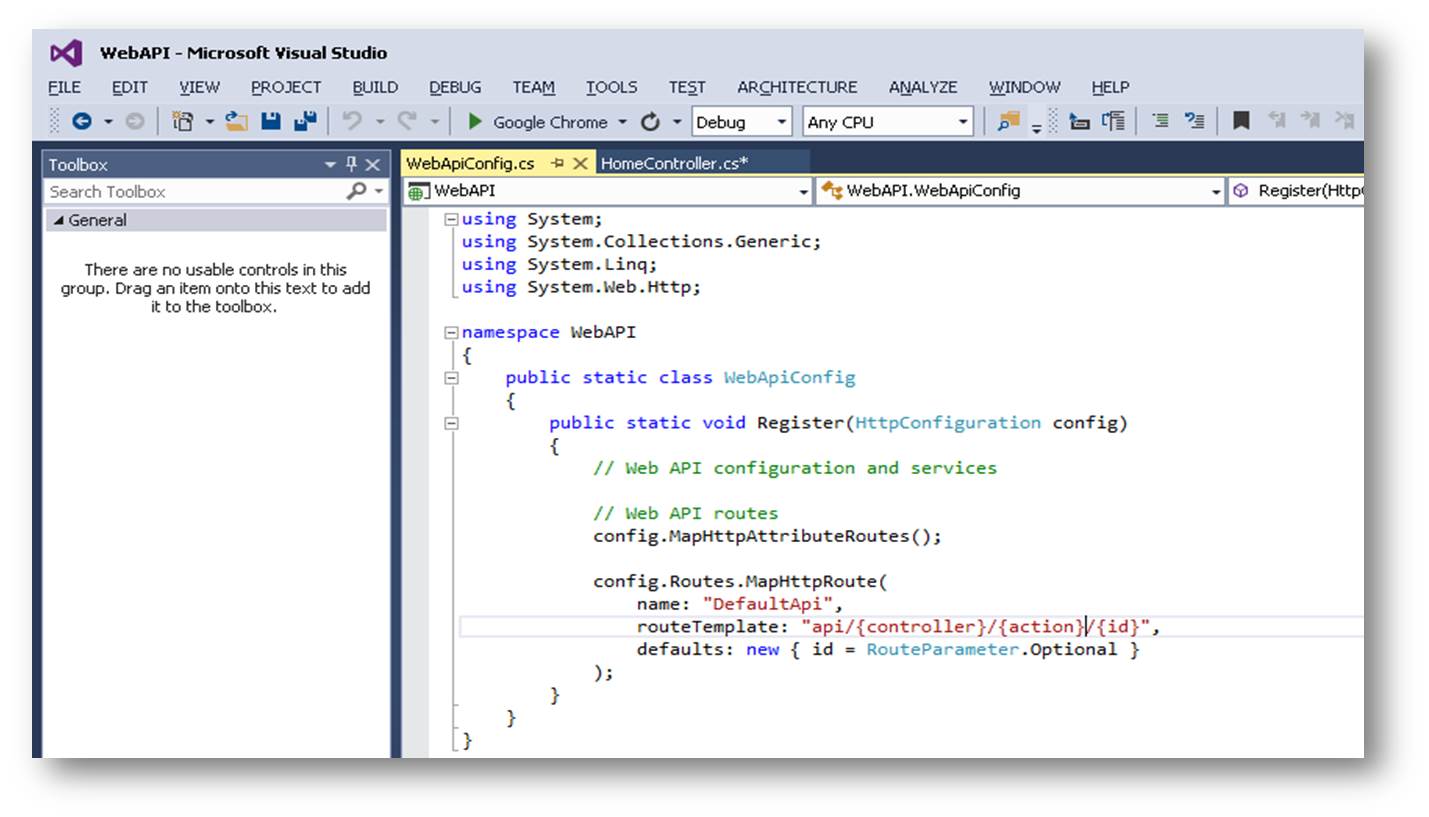Toggle a bookmark with the bookmark icon
Viewport: 1429px width, 817px height.
click(1241, 122)
